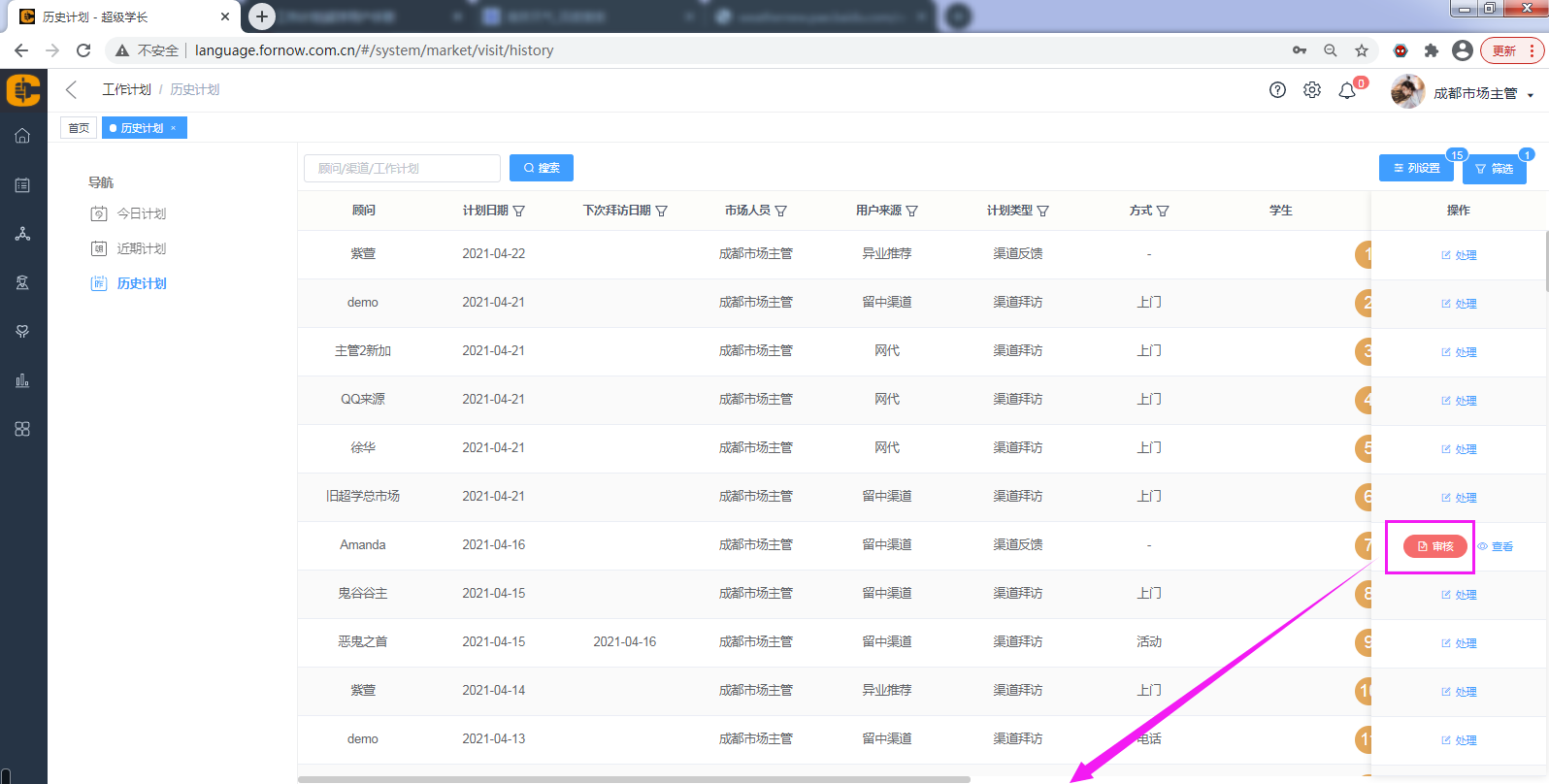Switch to the 首页 tab
Screen dimensions: 1549x784
[x=79, y=128]
